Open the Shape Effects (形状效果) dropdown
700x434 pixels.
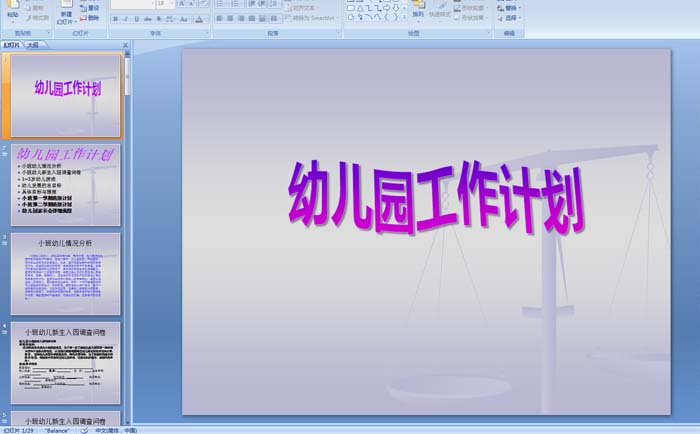click(x=470, y=18)
